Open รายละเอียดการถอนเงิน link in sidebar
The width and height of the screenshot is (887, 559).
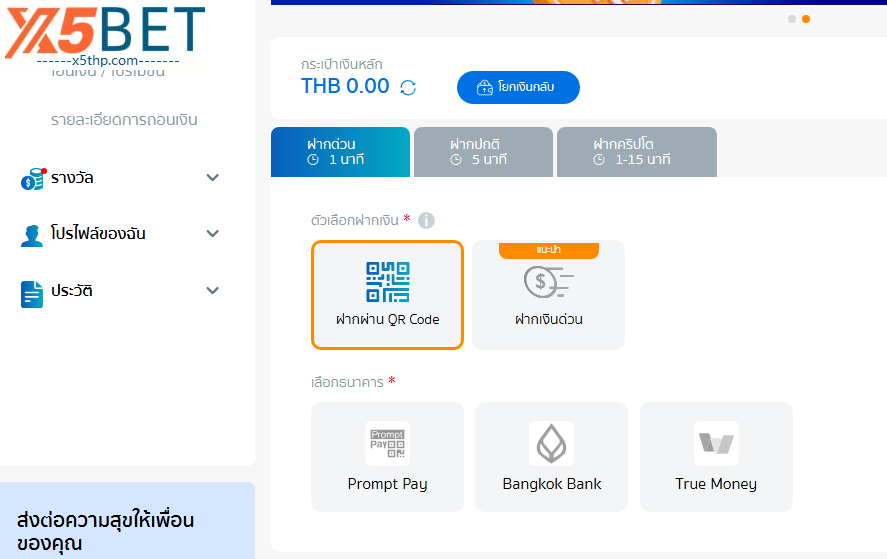(124, 120)
